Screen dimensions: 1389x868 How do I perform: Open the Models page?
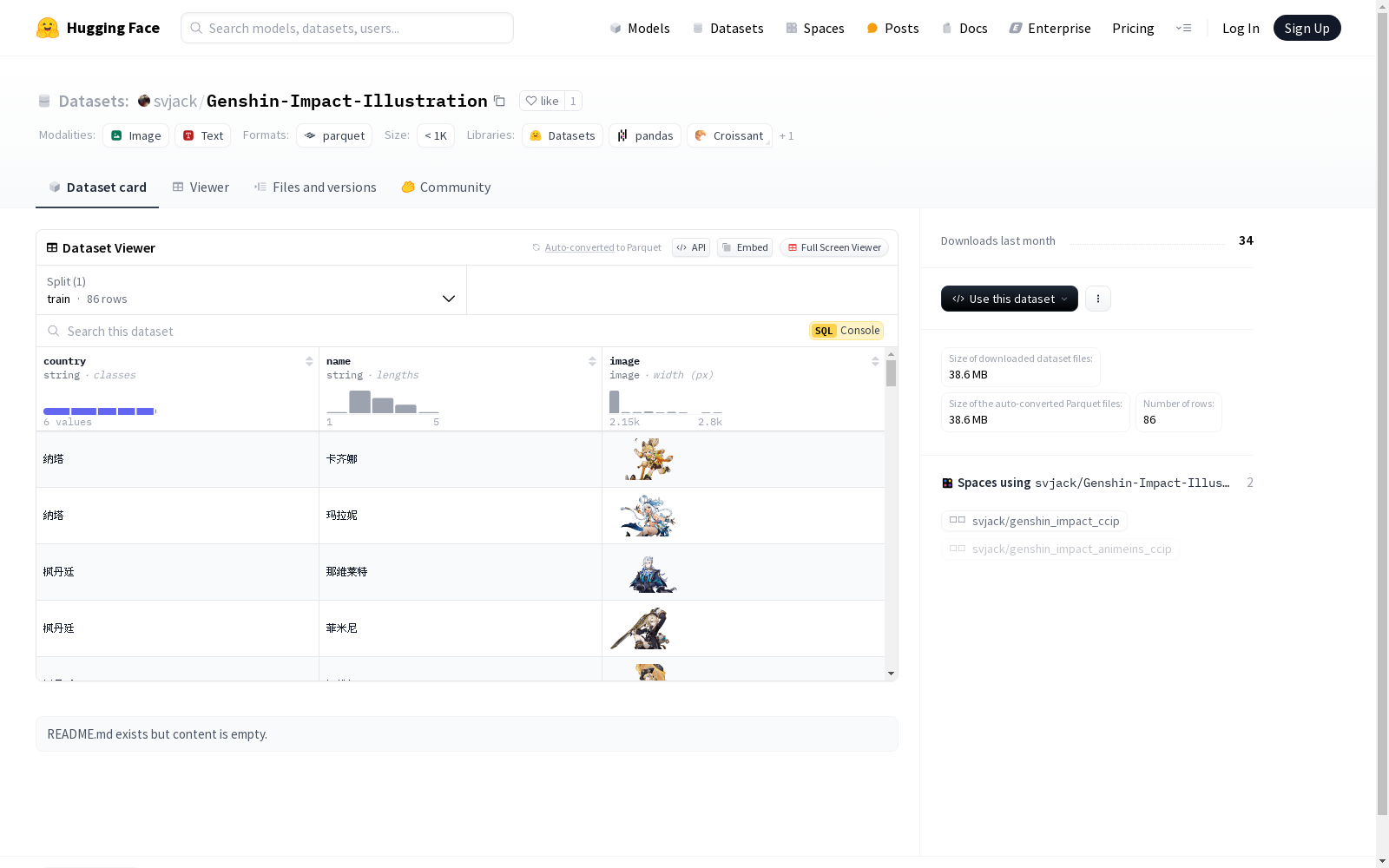[x=640, y=28]
